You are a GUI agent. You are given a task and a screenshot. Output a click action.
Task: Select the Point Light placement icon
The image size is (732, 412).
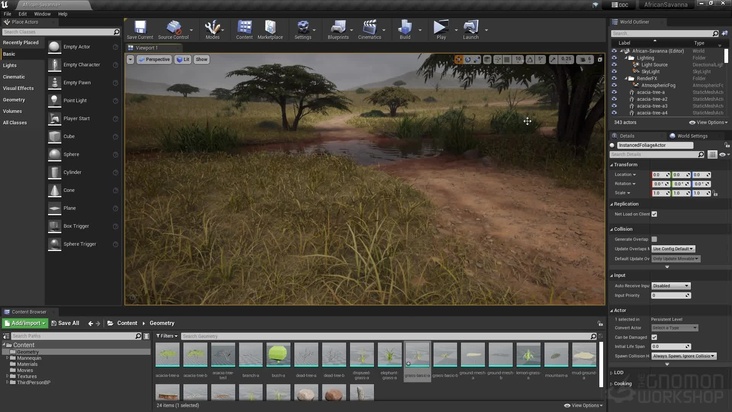click(55, 100)
